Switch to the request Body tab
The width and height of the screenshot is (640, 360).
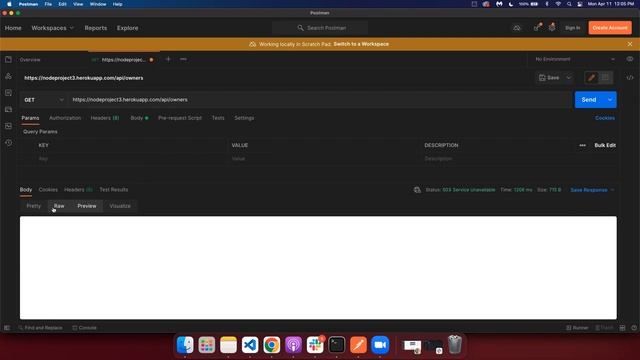(x=139, y=118)
